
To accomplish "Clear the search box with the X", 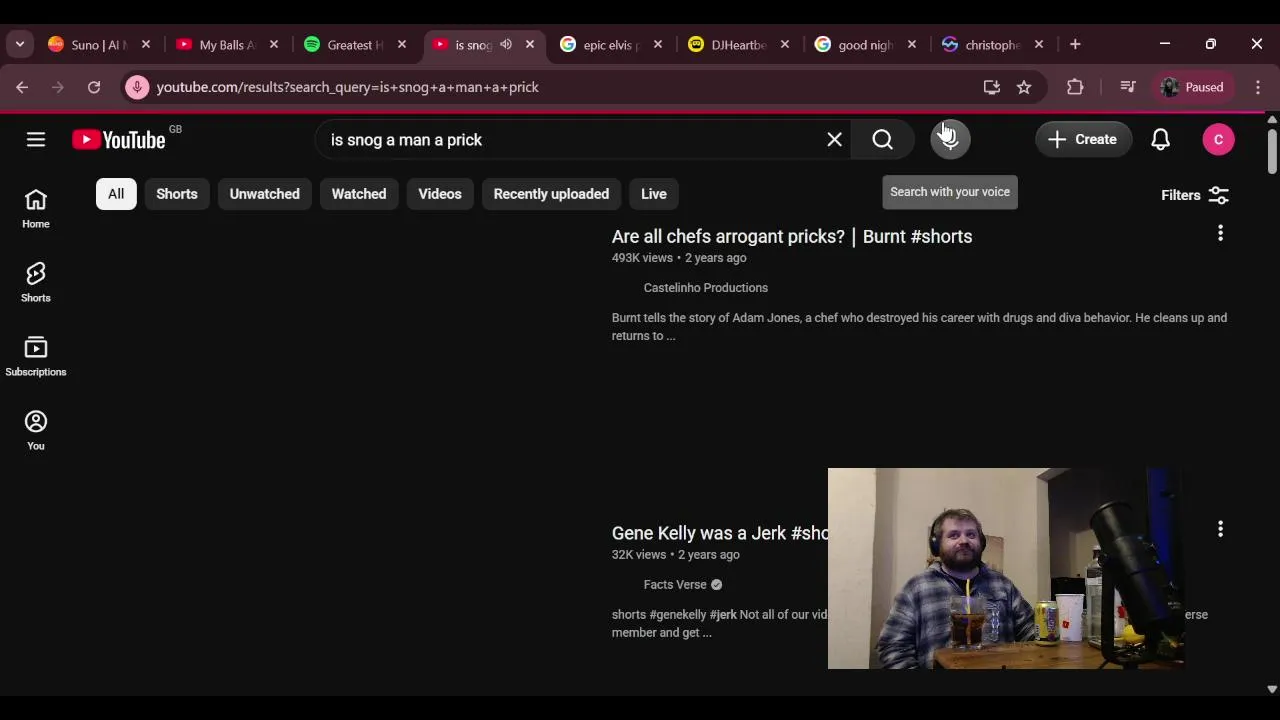I will 835,140.
